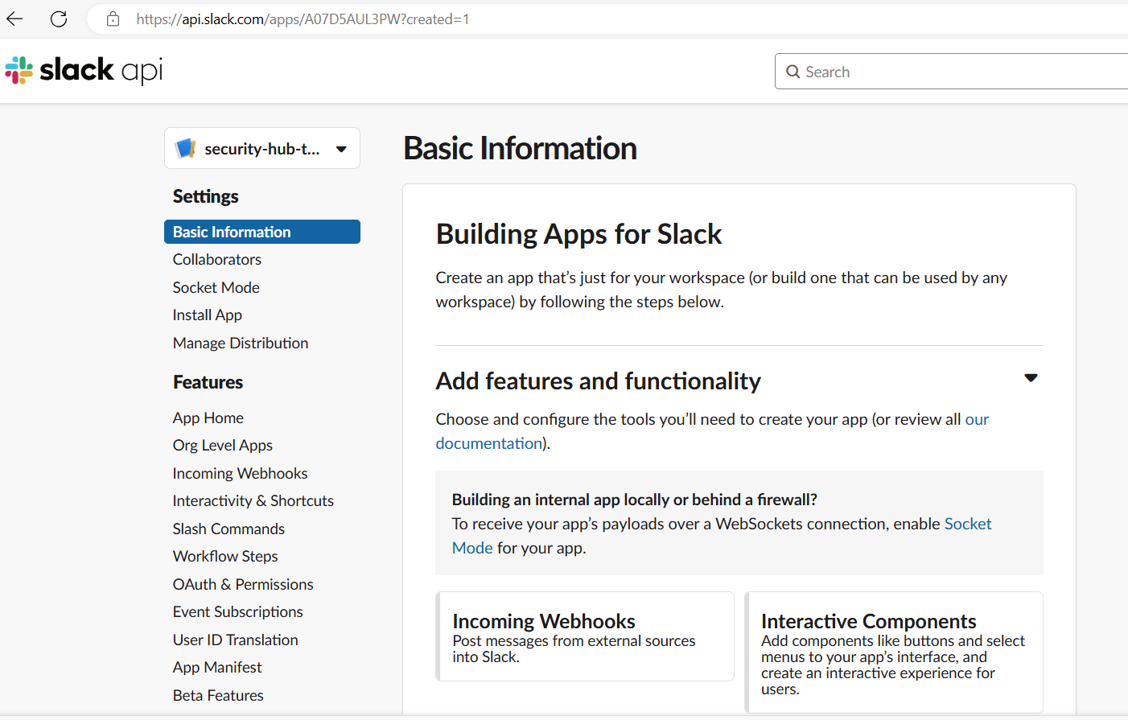Collapse the Add features and functionality section
The width and height of the screenshot is (1128, 720).
[1031, 378]
